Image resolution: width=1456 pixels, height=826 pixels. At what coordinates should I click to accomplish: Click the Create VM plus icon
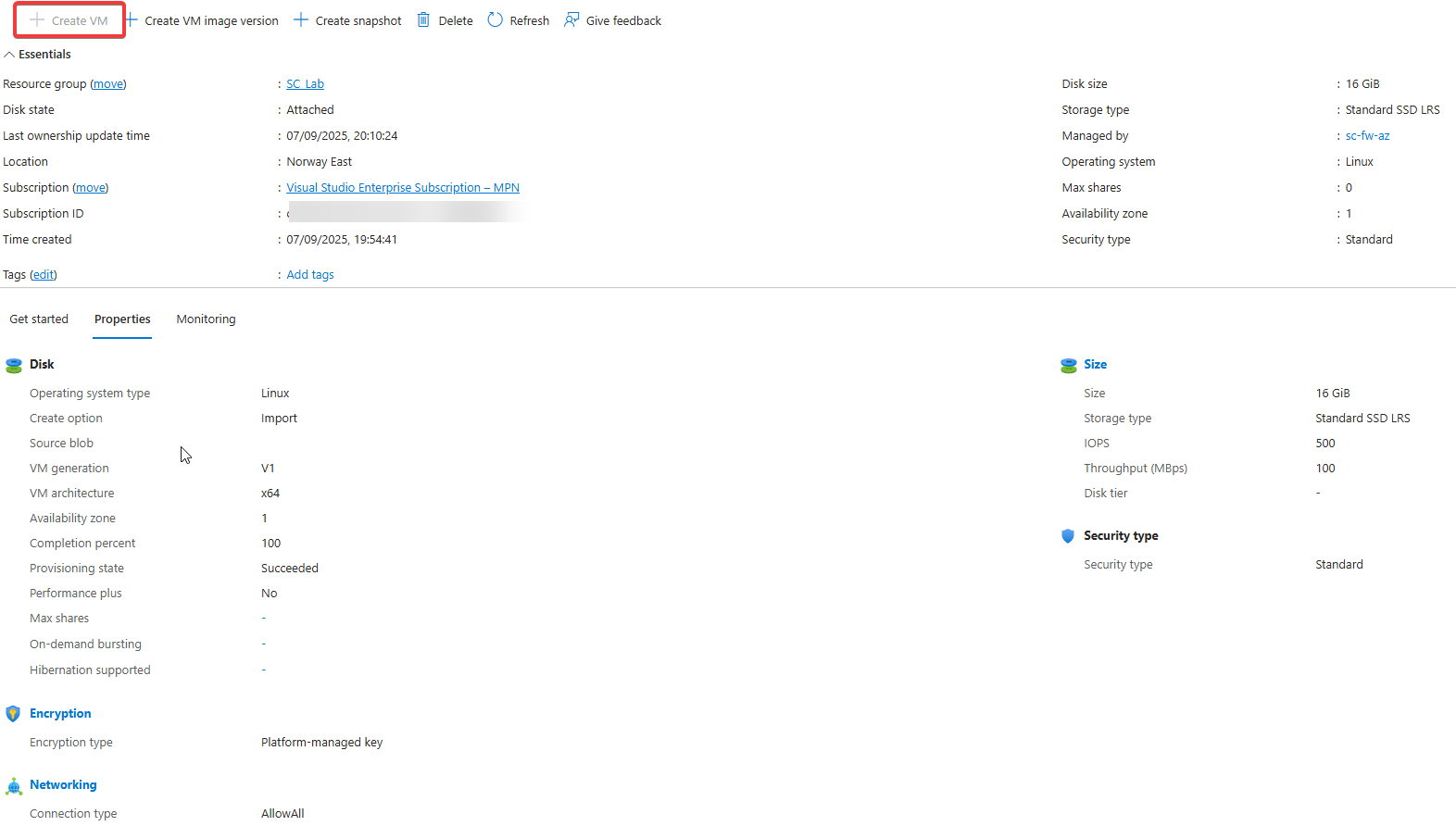[37, 20]
